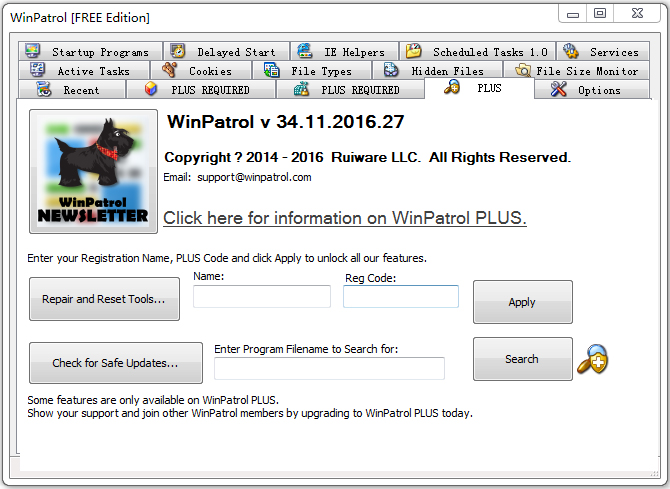Viewport: 670px width, 489px height.
Task: Click the Search button
Action: pos(523,359)
